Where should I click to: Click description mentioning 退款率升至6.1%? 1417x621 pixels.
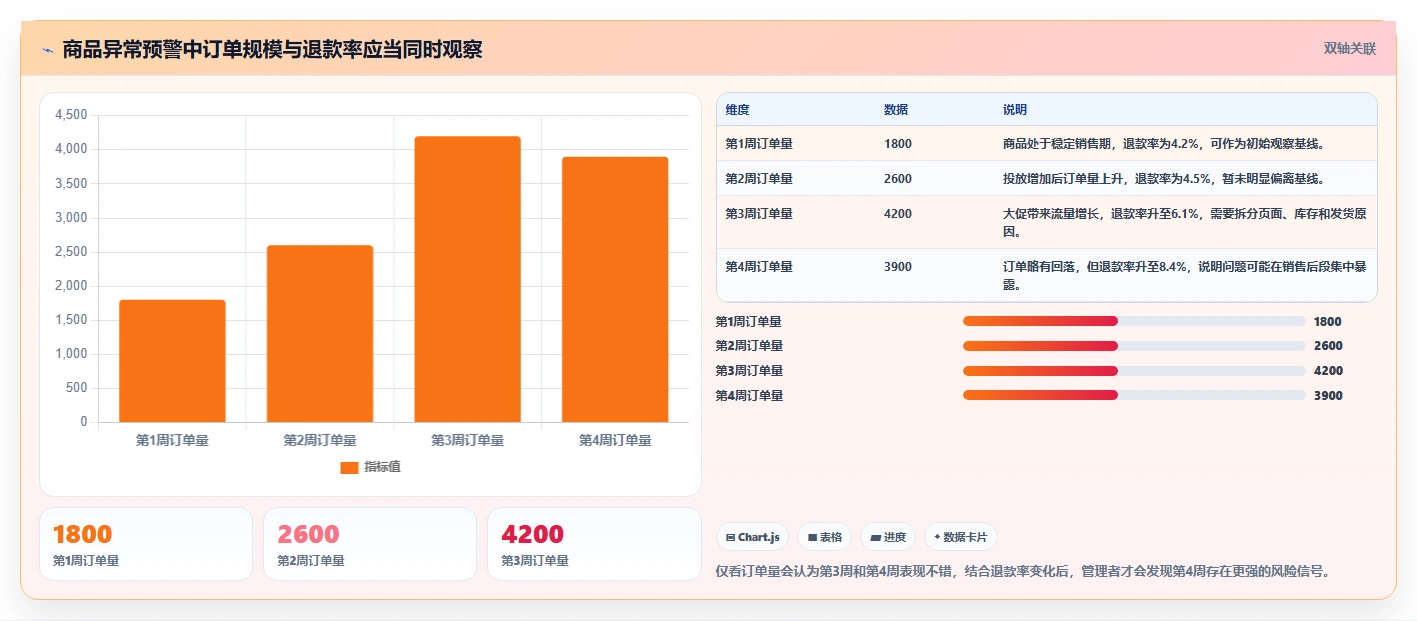click(x=1184, y=222)
